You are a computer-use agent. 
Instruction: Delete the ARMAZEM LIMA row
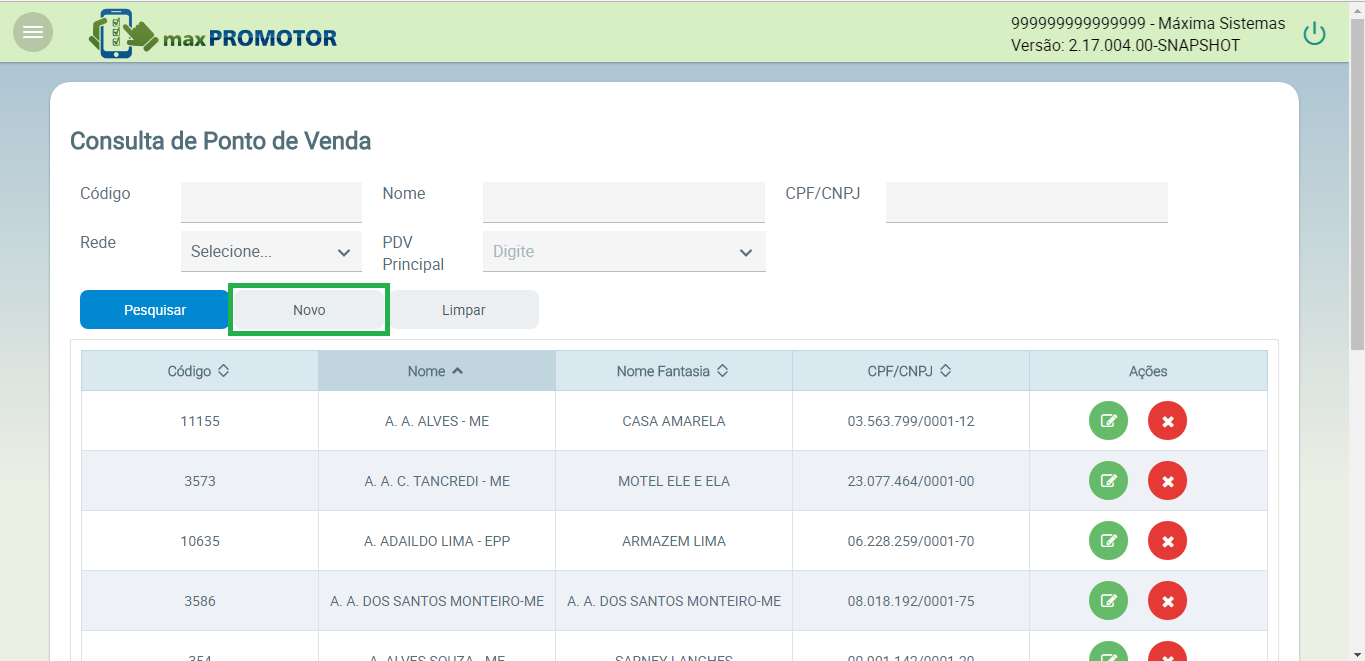pos(1167,541)
